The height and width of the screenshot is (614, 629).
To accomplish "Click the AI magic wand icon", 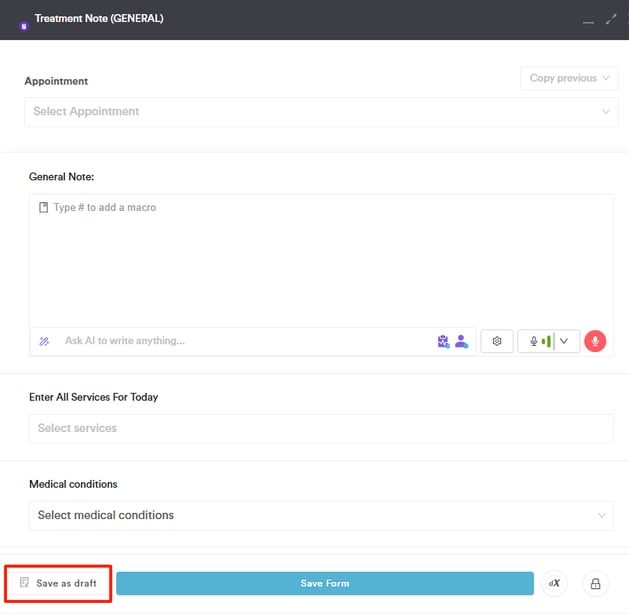I will (44, 341).
